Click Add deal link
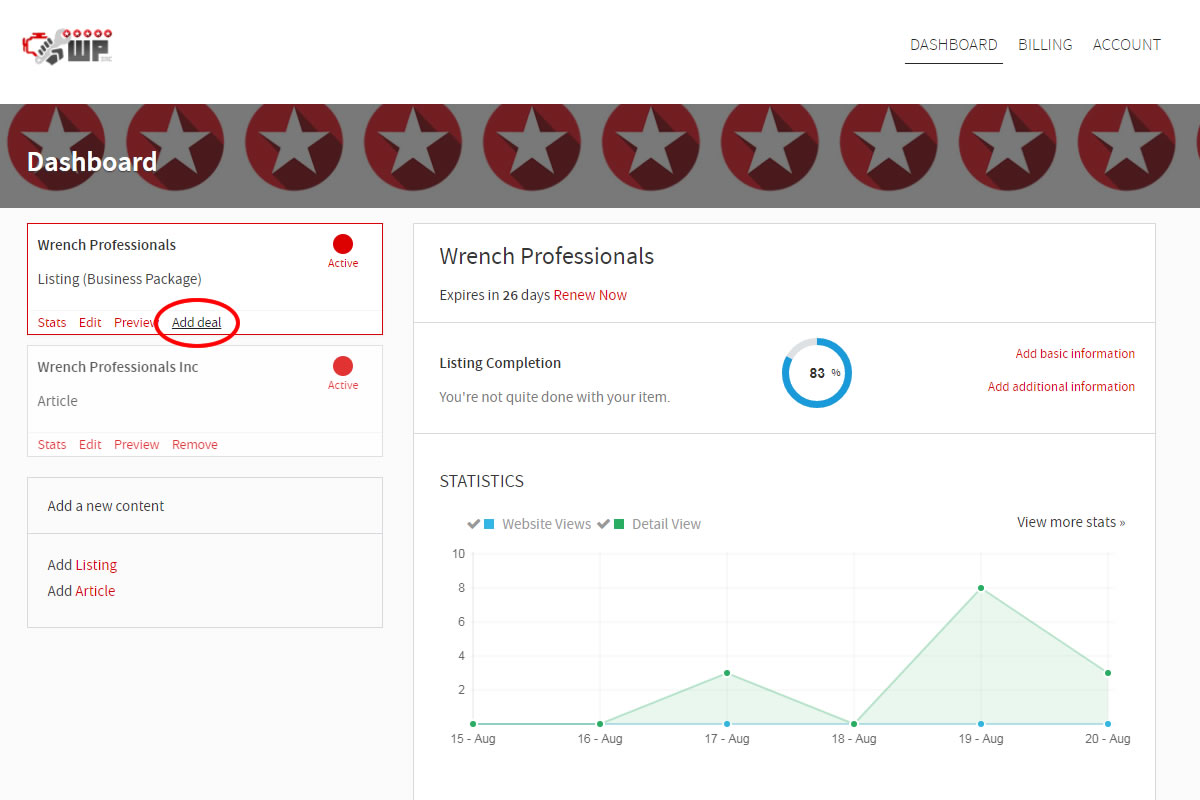Screen dimensions: 1200x800 (197, 323)
